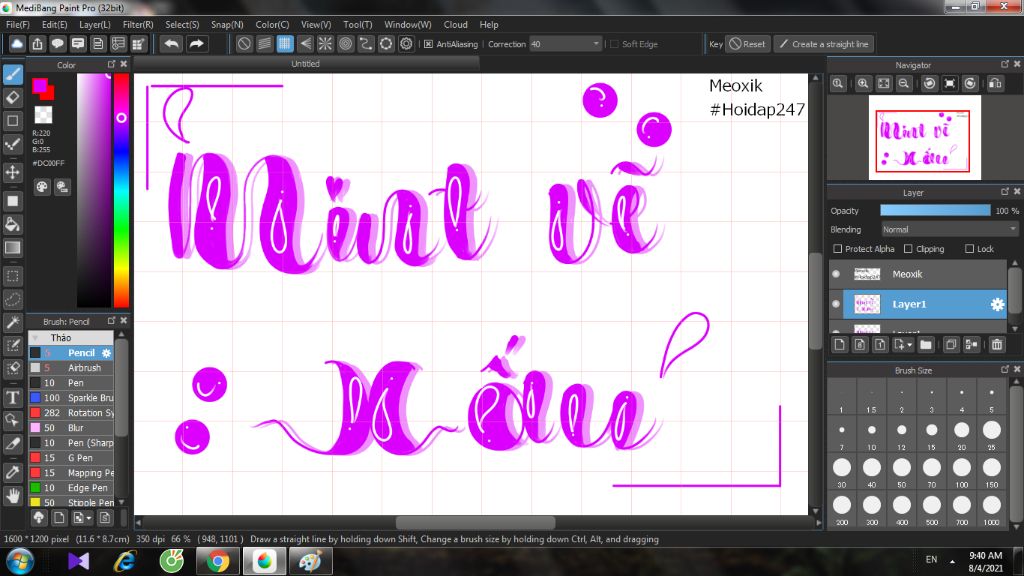
Task: Select the Brush tool in left toolbar
Action: click(12, 74)
